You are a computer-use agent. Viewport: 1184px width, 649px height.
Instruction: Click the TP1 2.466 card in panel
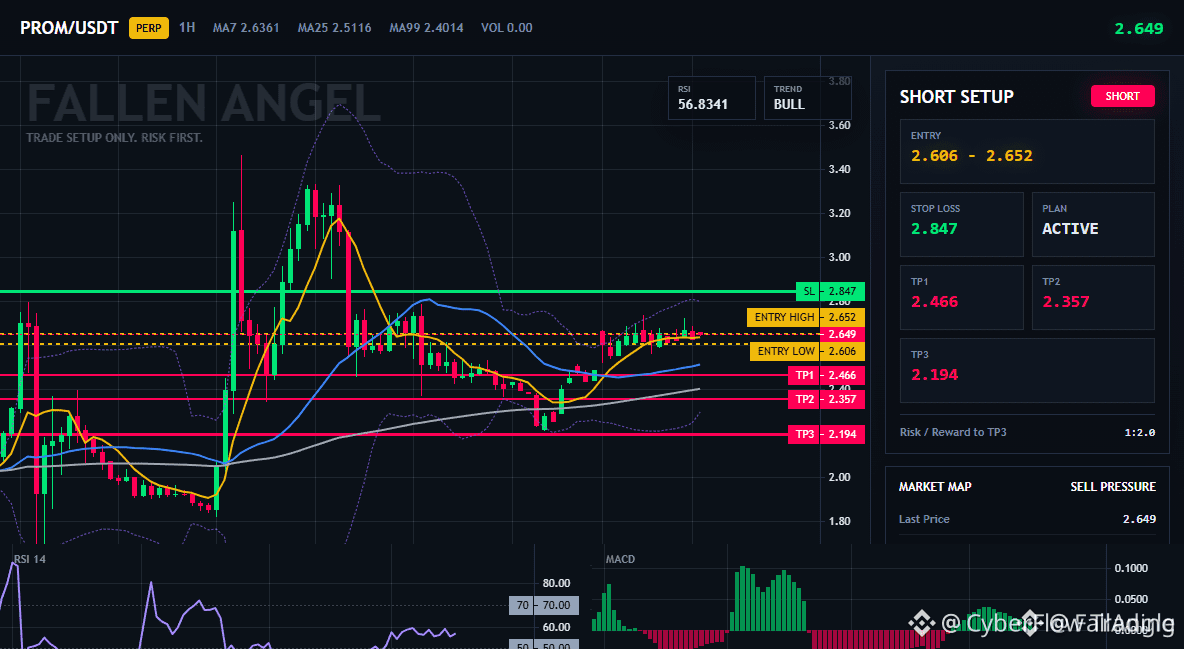coord(961,297)
